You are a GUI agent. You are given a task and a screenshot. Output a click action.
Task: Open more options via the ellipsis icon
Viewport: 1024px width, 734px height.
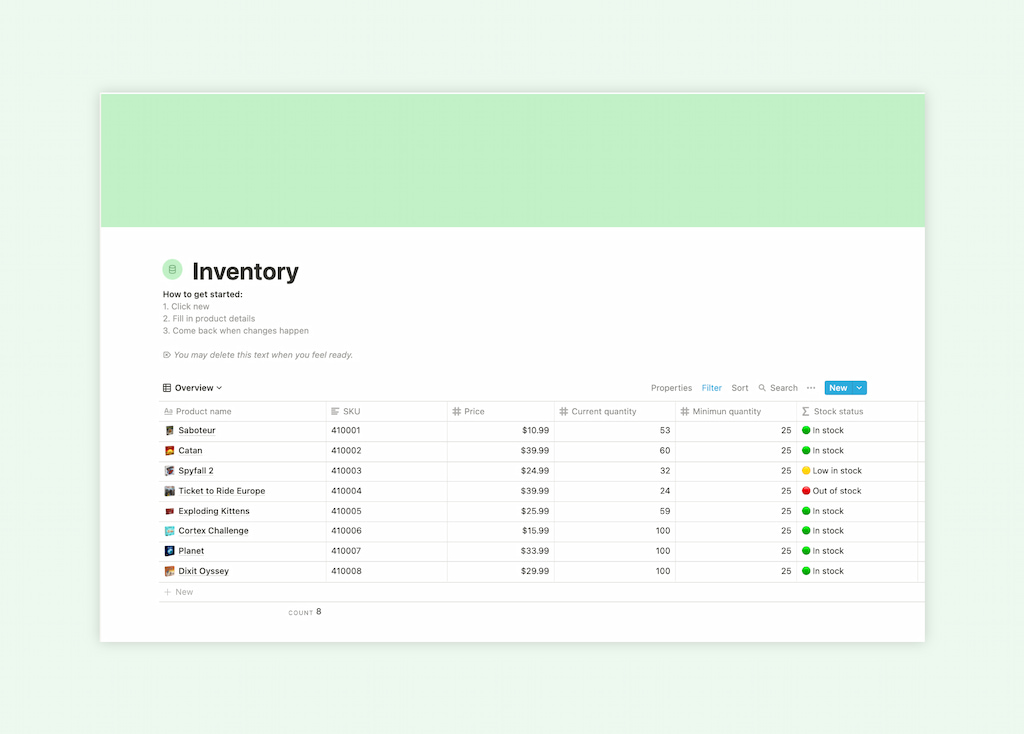[811, 387]
